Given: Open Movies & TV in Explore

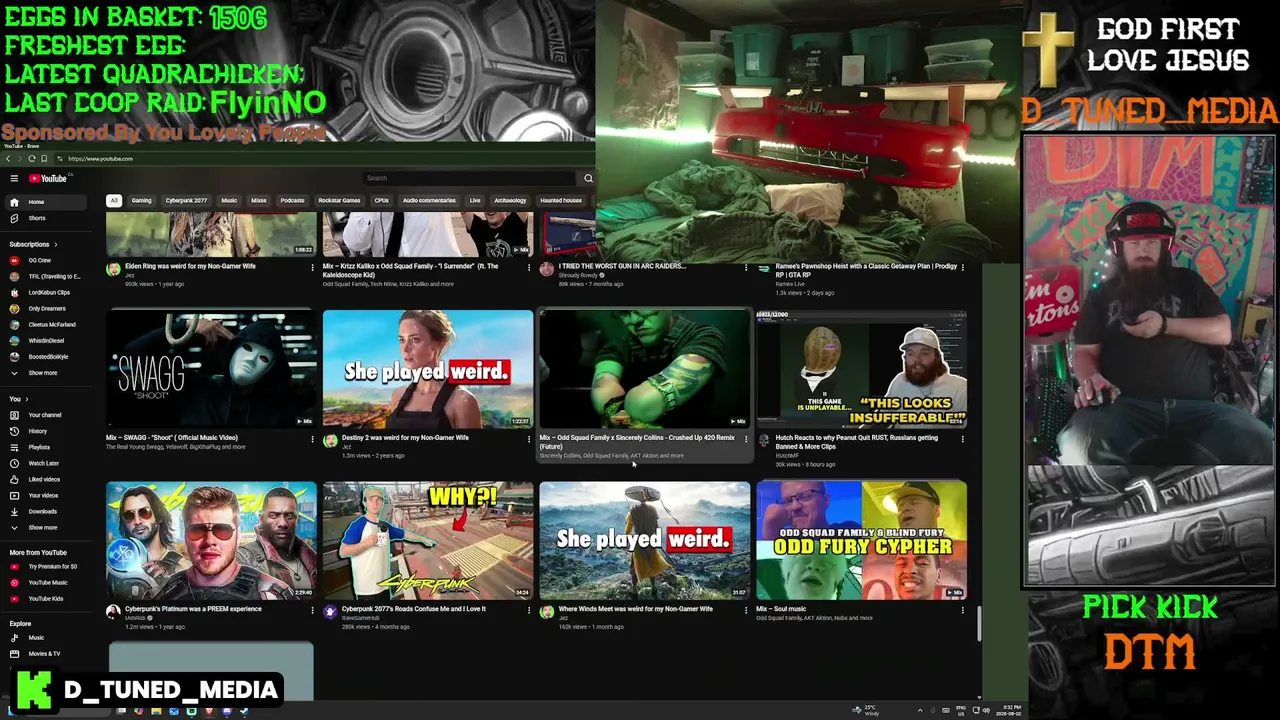Looking at the screenshot, I should coord(46,653).
